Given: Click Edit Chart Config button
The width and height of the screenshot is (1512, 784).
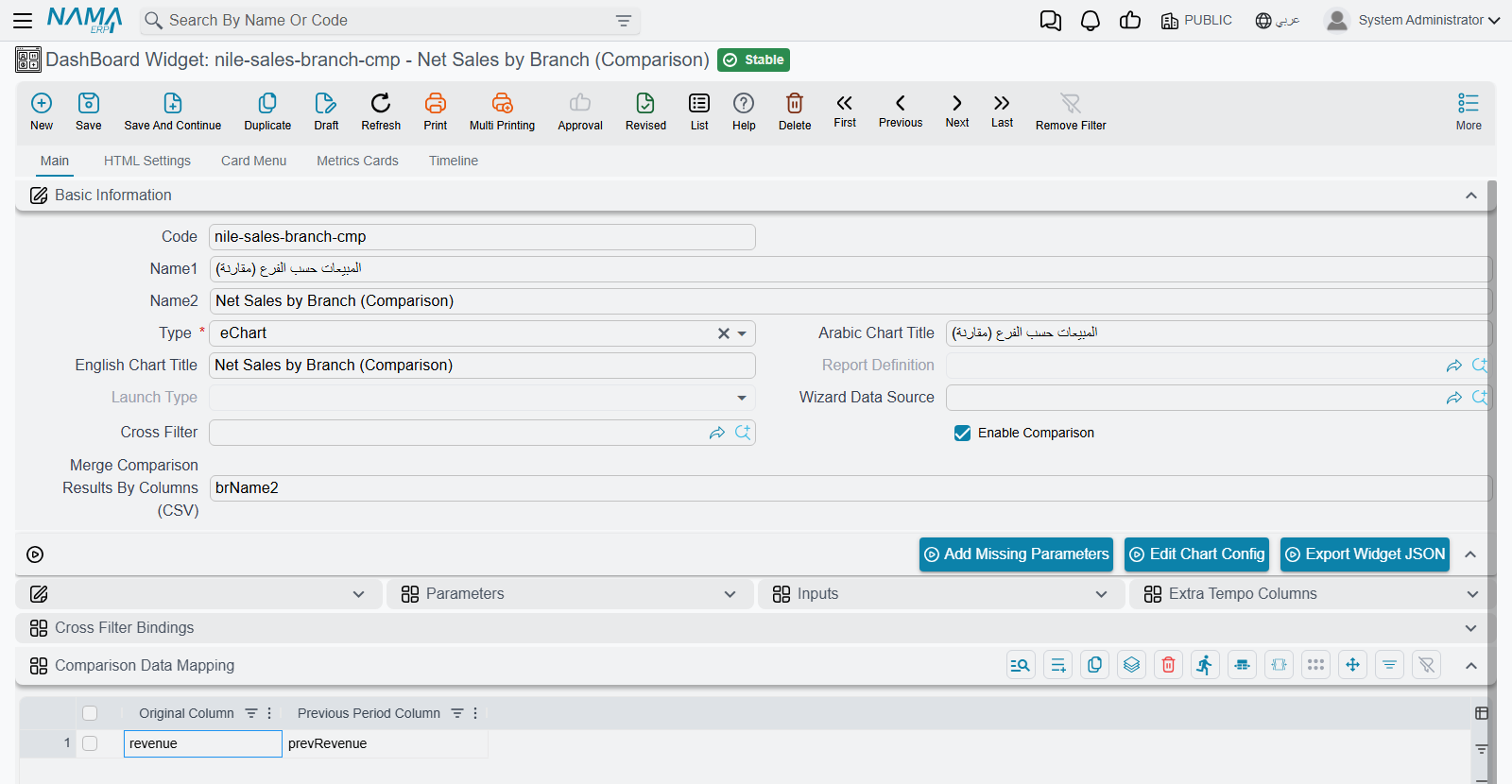Looking at the screenshot, I should coord(1196,554).
